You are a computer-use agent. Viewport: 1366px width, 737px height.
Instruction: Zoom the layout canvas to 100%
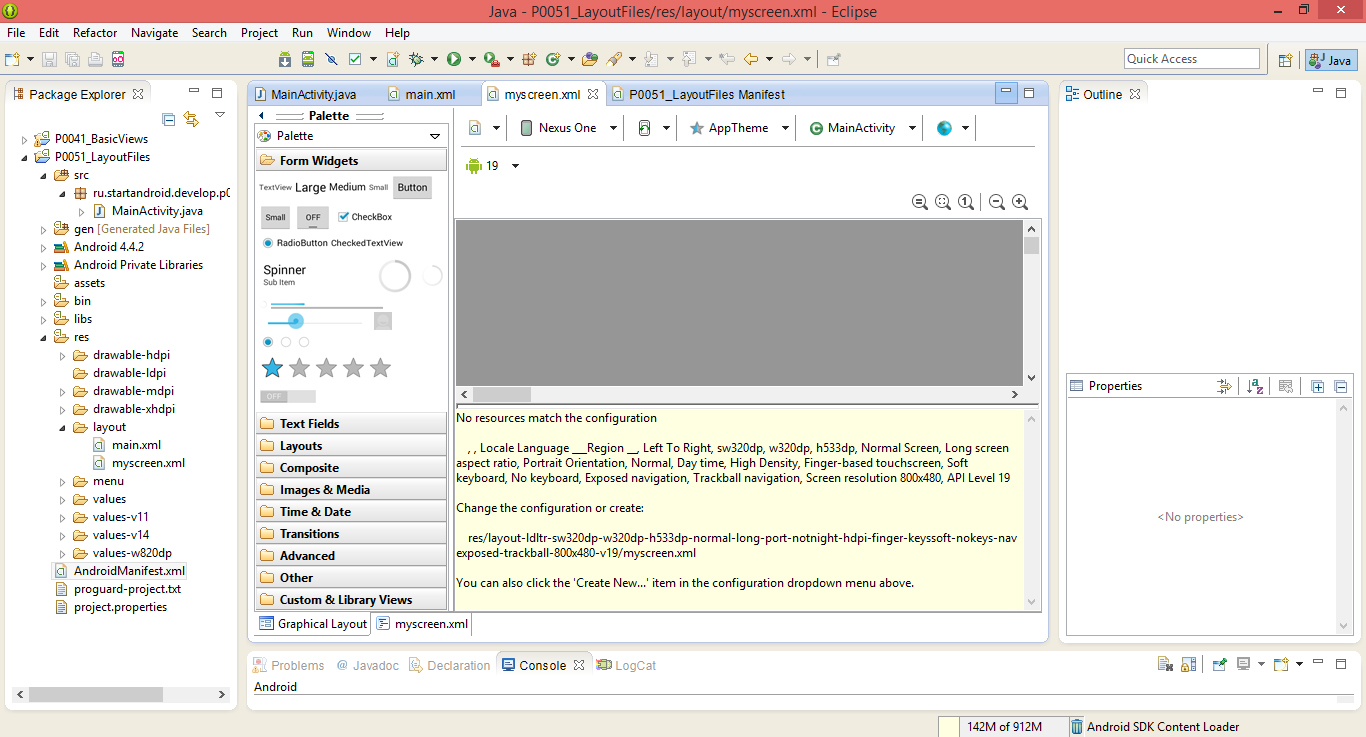966,202
